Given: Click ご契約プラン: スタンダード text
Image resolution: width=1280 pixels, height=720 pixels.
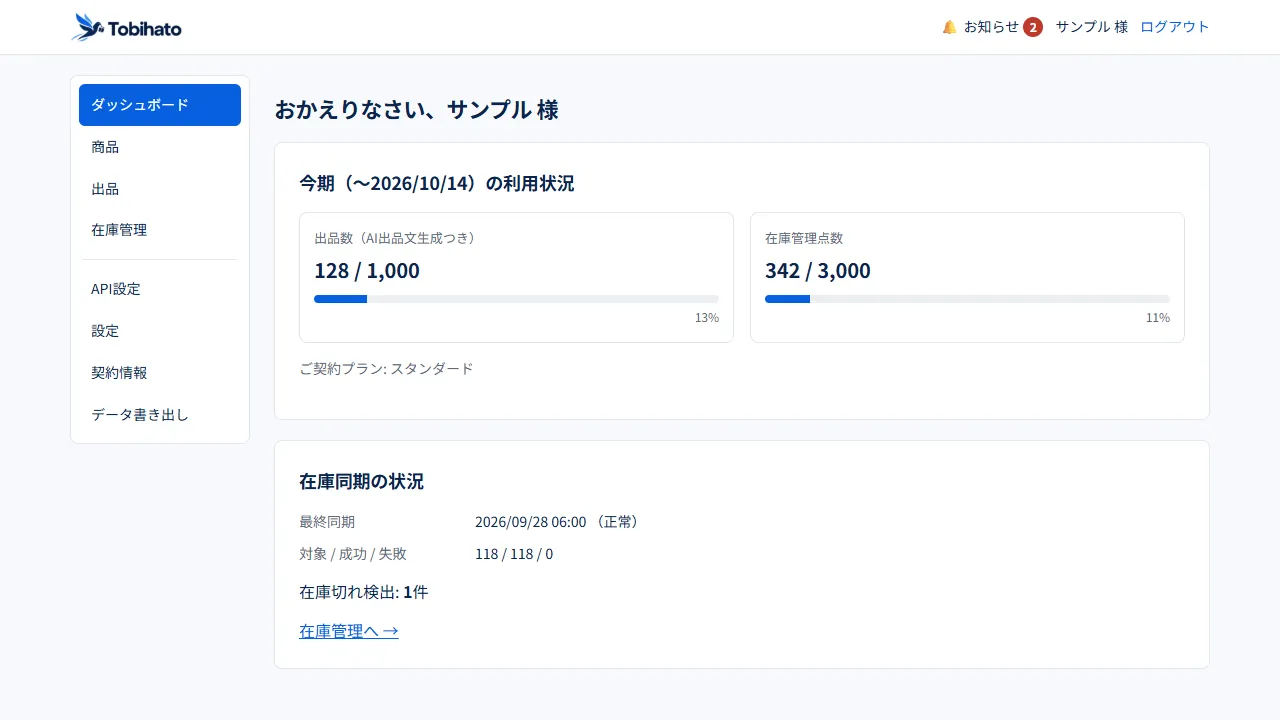Looking at the screenshot, I should click(386, 369).
